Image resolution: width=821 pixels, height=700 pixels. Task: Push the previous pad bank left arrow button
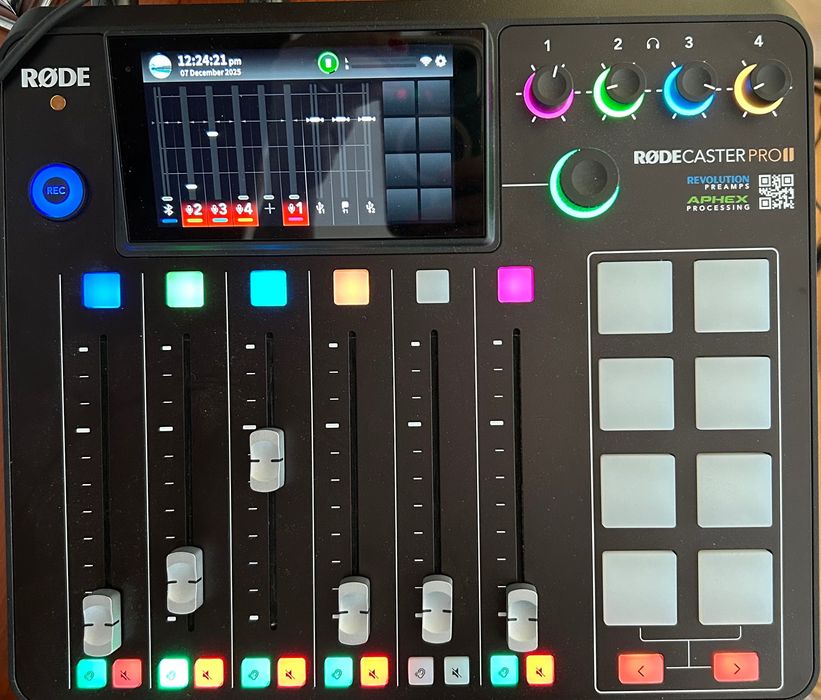[x=641, y=669]
